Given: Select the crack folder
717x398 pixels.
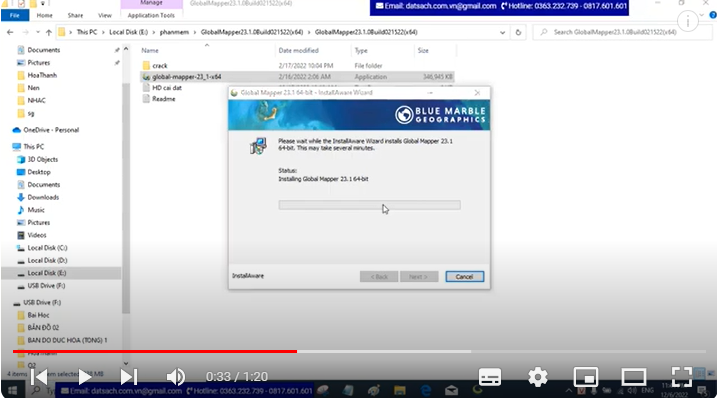Looking at the screenshot, I should click(x=160, y=66).
